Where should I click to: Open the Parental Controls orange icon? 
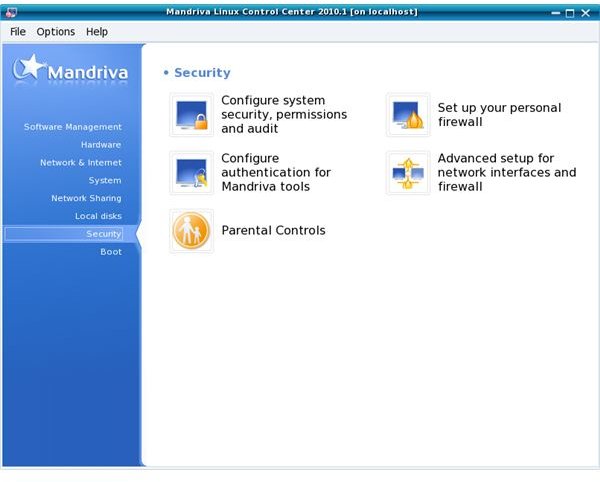pos(191,231)
